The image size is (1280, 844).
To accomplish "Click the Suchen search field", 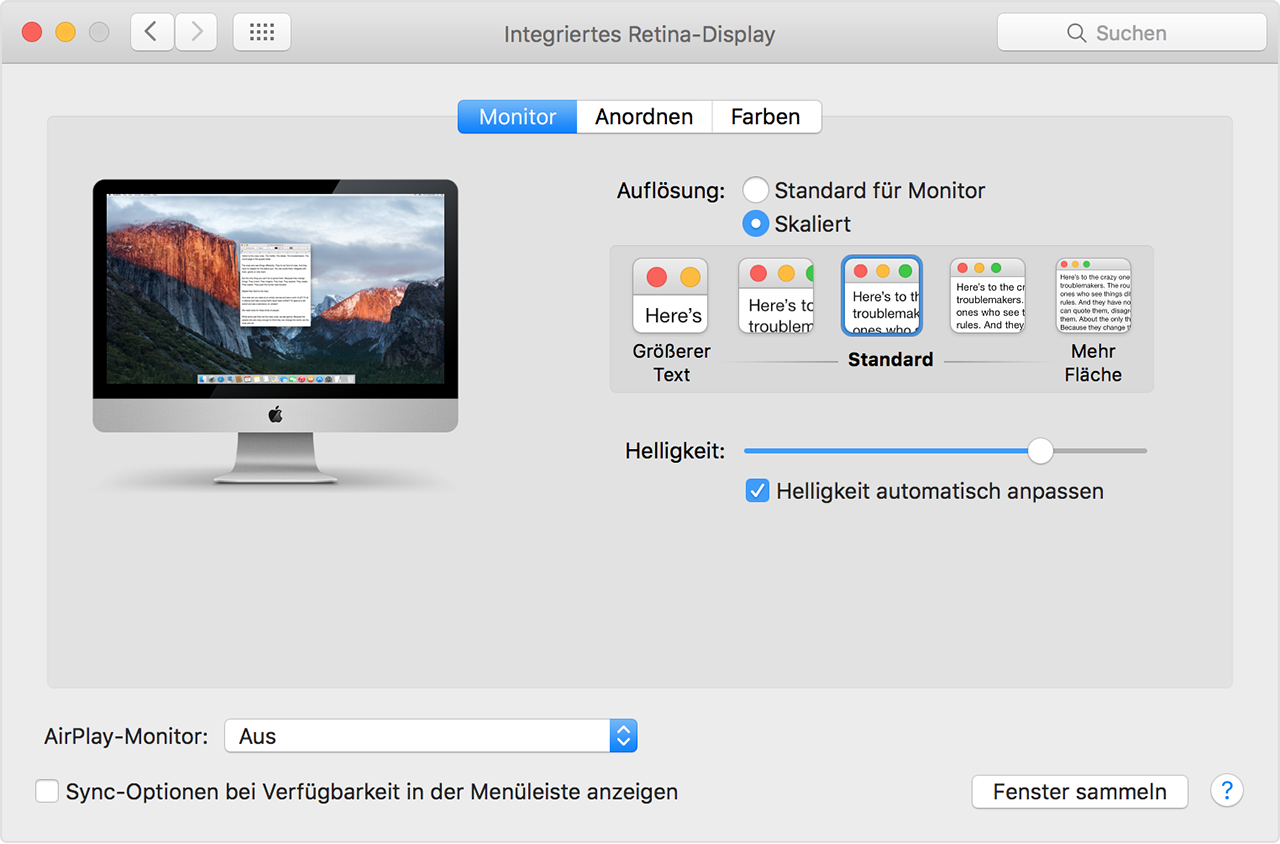I will (x=1132, y=32).
